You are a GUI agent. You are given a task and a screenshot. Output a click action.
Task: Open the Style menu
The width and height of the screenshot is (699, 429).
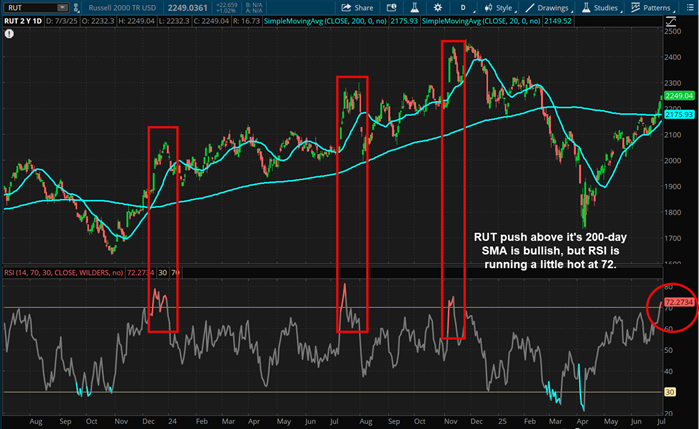(x=500, y=8)
